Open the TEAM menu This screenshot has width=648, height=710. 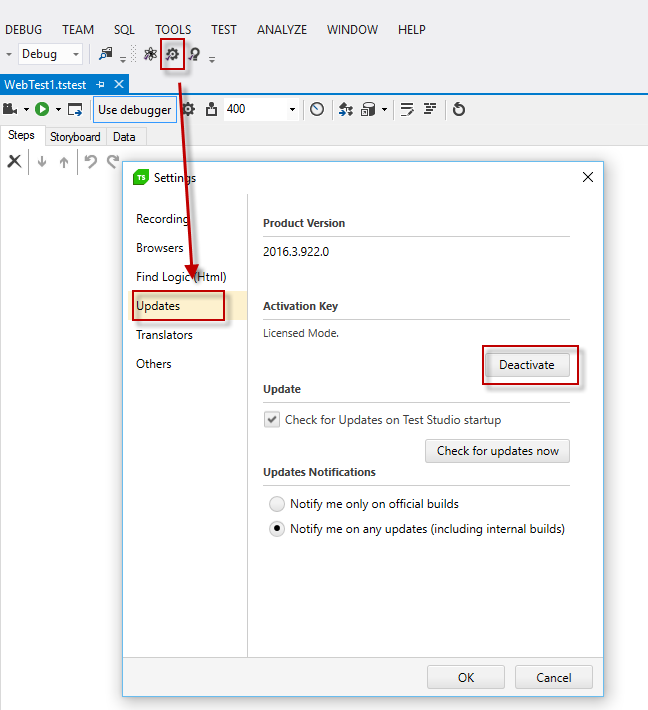(78, 30)
